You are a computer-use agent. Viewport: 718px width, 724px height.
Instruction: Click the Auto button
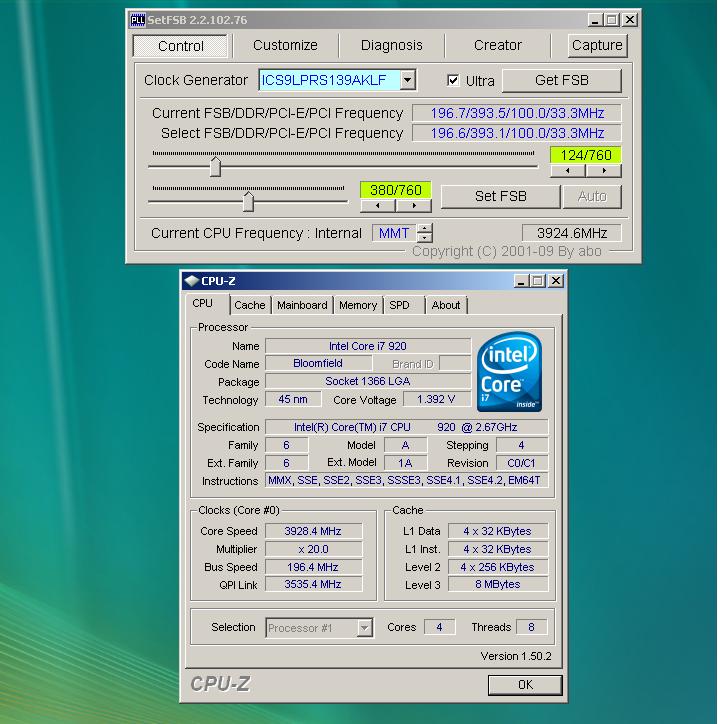[592, 196]
